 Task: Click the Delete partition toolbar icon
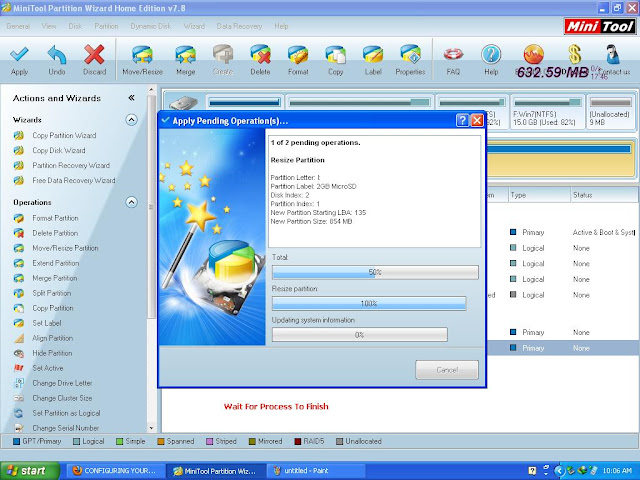[x=260, y=55]
